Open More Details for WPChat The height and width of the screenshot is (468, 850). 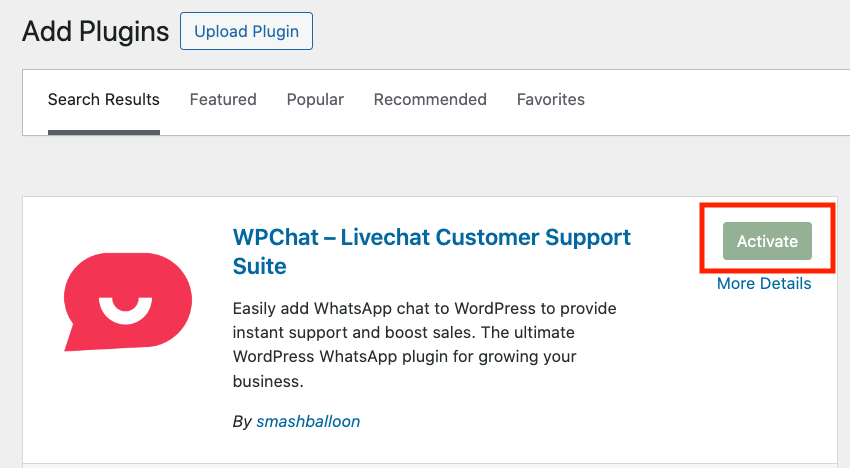(x=764, y=284)
